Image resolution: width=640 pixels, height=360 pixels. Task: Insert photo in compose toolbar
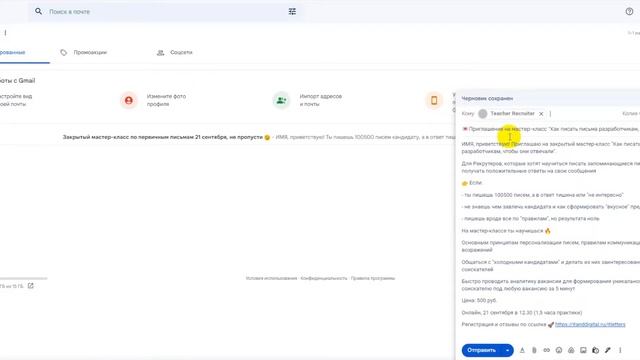583,350
